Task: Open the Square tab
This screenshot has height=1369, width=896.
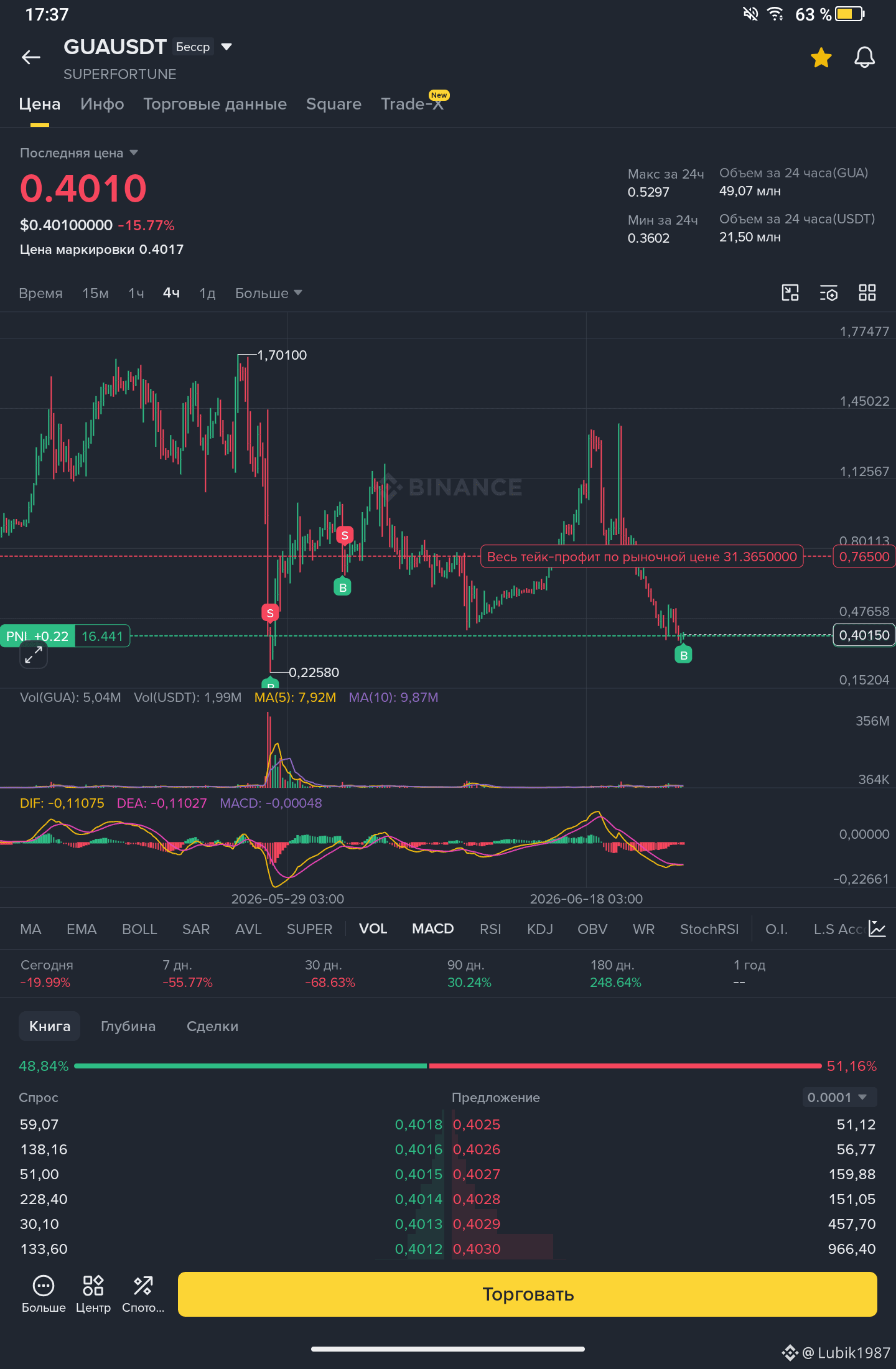Action: click(x=334, y=104)
